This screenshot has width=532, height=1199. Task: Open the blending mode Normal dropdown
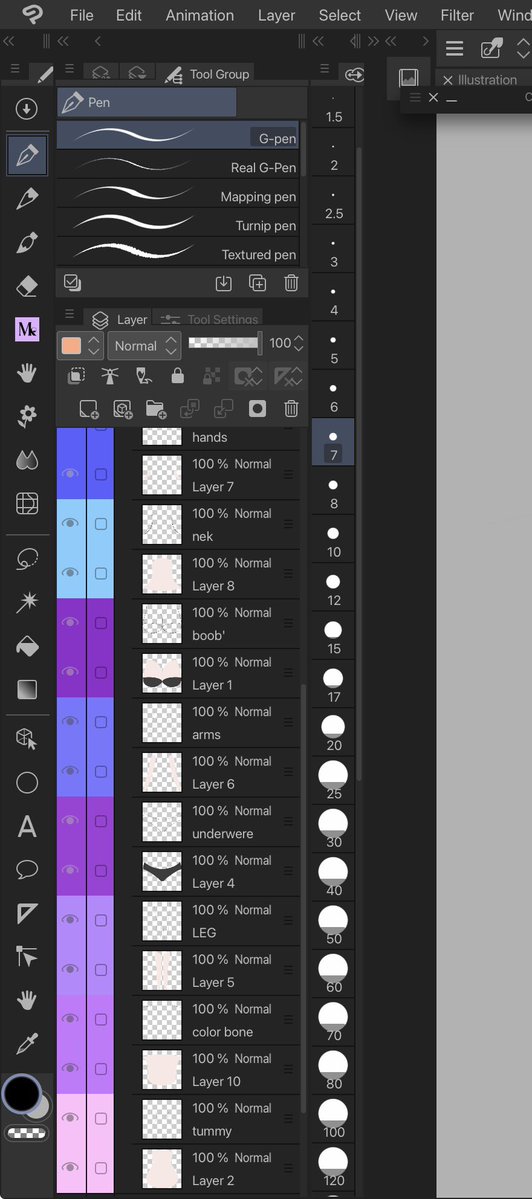(x=144, y=346)
